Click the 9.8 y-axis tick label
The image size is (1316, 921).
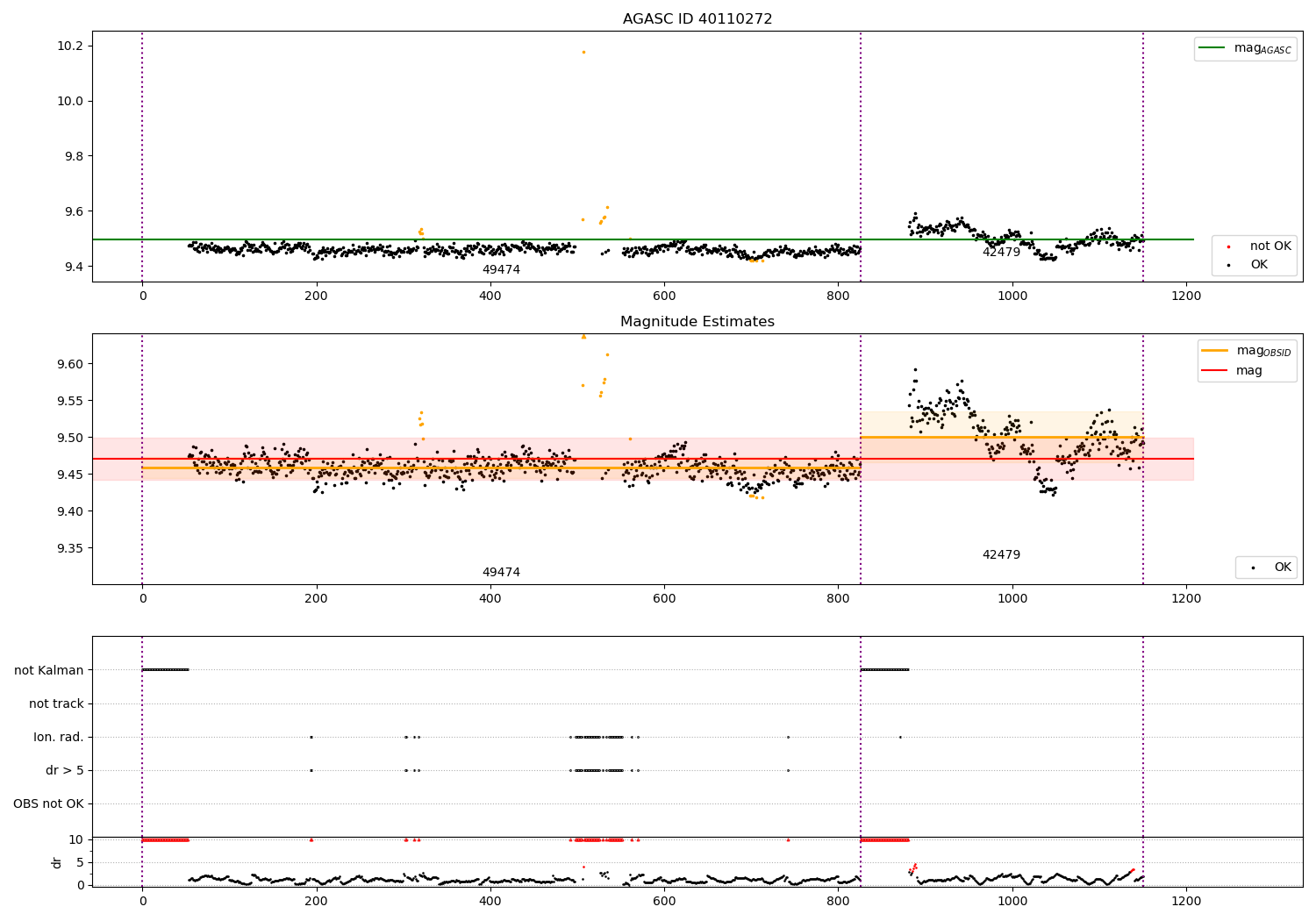coord(73,157)
